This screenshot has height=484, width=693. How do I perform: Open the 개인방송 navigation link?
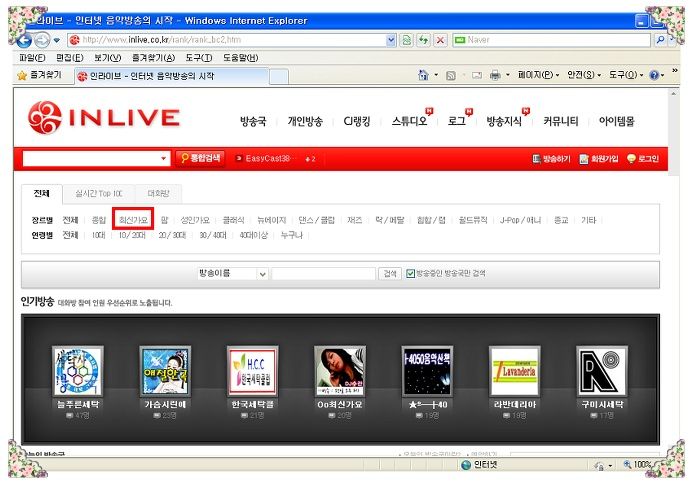305,122
